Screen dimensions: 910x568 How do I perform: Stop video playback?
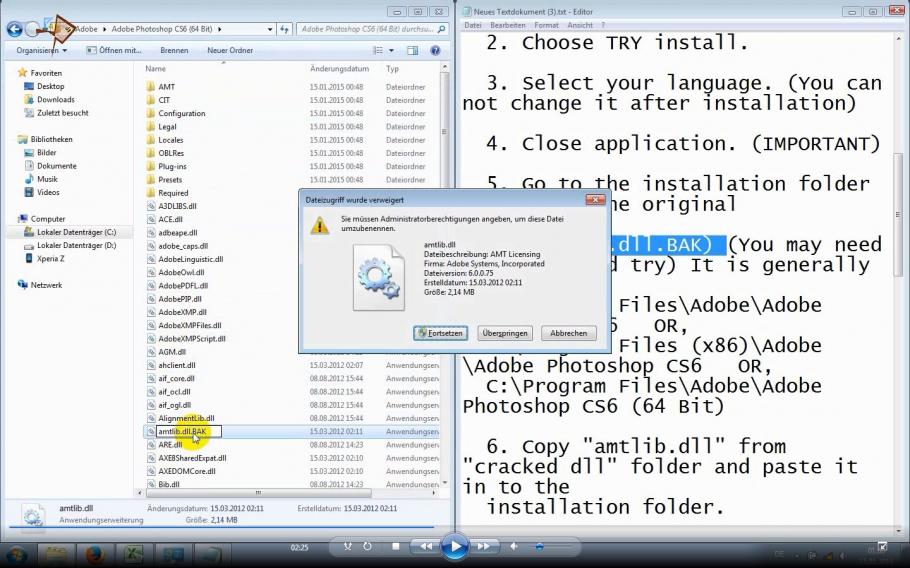[x=396, y=547]
